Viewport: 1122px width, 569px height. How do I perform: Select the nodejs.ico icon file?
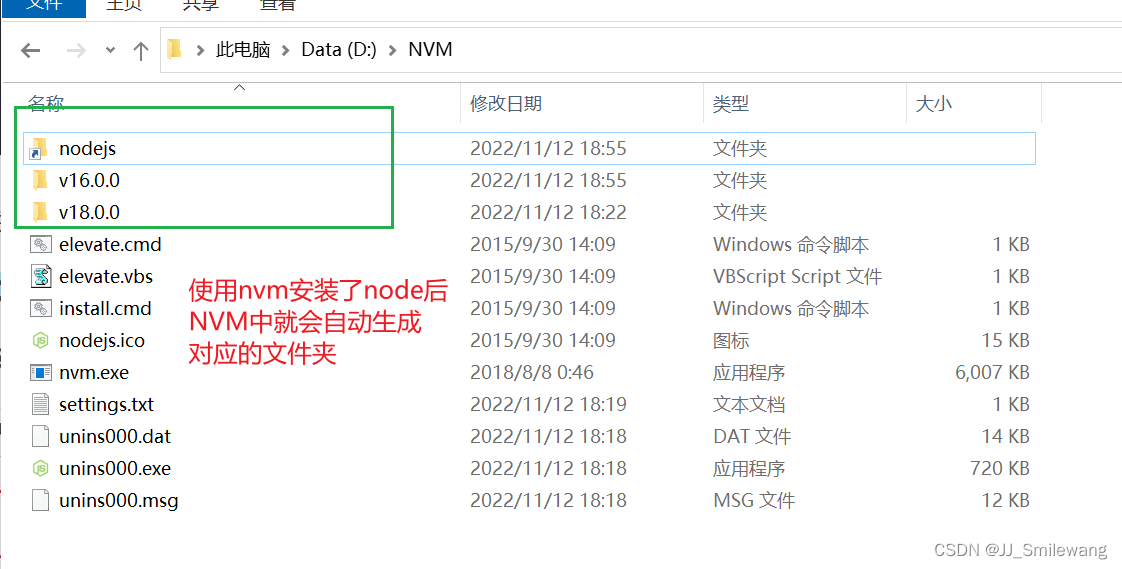pyautogui.click(x=40, y=341)
